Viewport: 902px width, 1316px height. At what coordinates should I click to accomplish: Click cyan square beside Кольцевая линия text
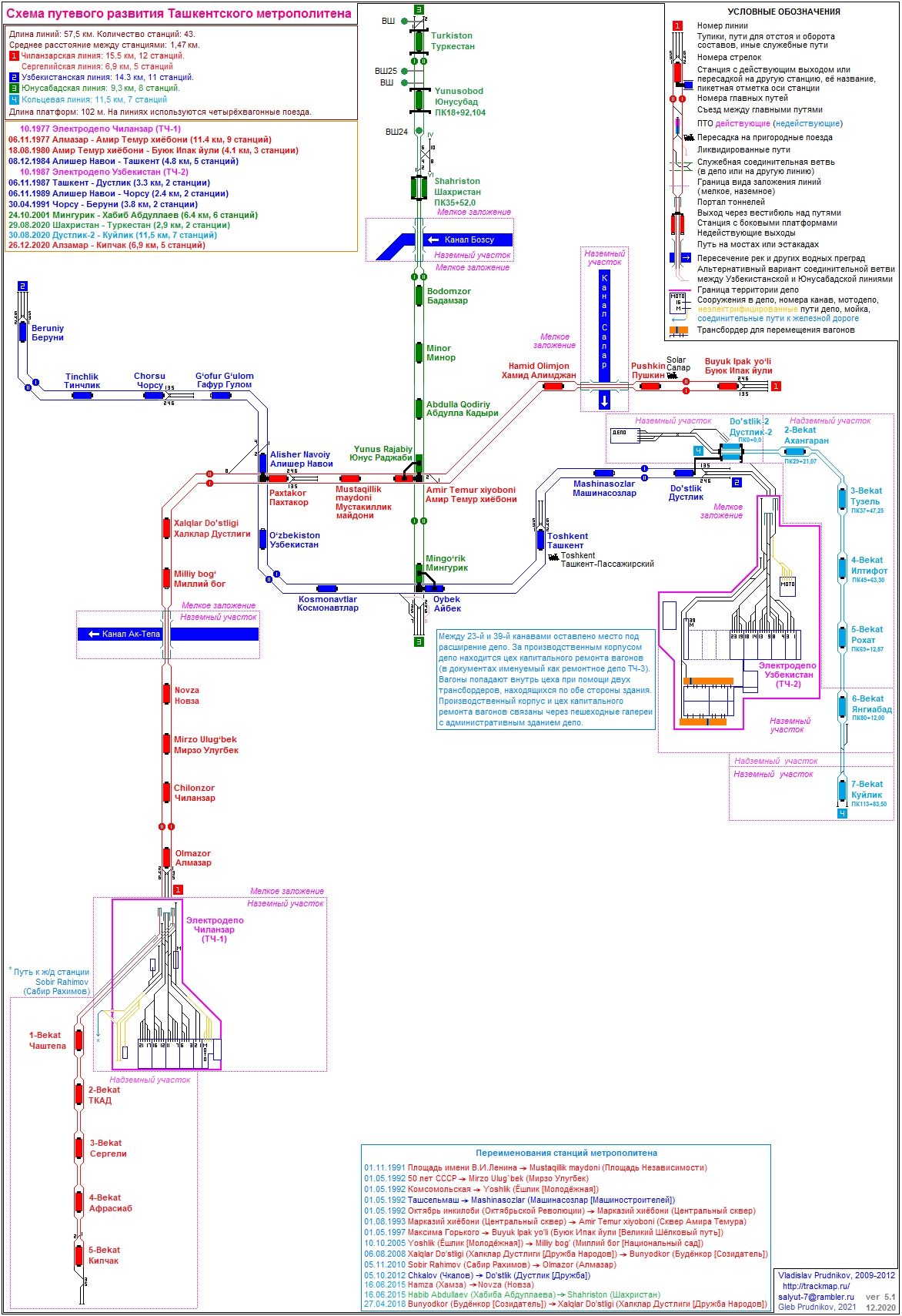click(14, 100)
